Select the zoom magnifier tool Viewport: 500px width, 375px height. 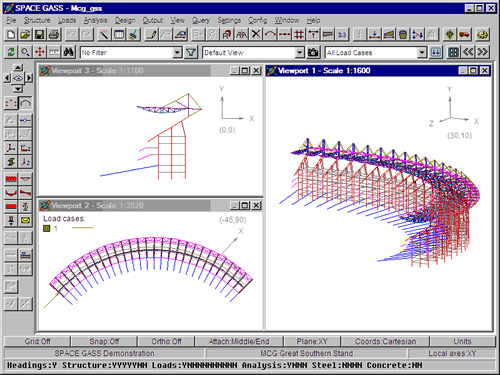tap(25, 52)
